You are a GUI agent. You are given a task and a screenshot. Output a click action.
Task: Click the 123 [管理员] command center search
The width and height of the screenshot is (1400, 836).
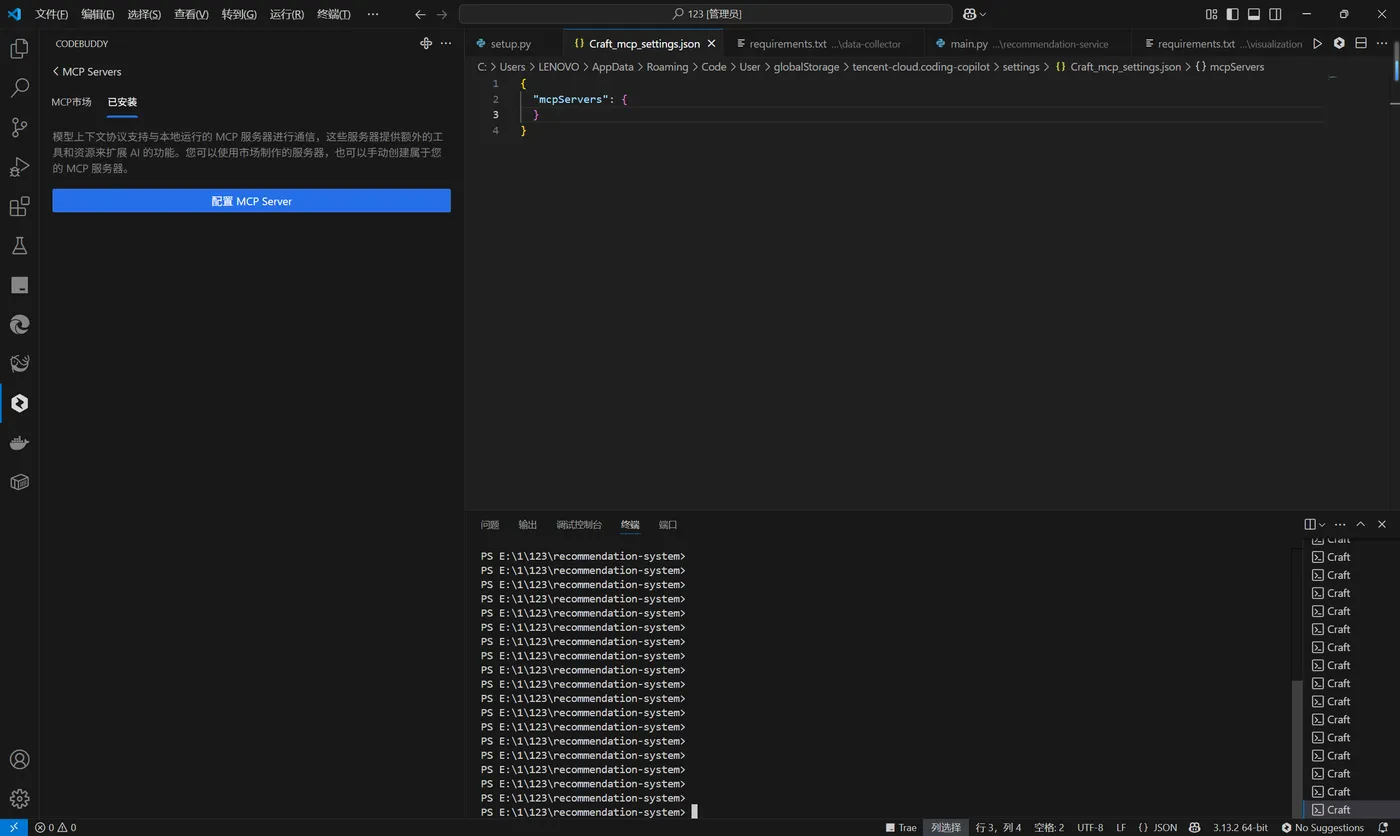click(x=705, y=14)
